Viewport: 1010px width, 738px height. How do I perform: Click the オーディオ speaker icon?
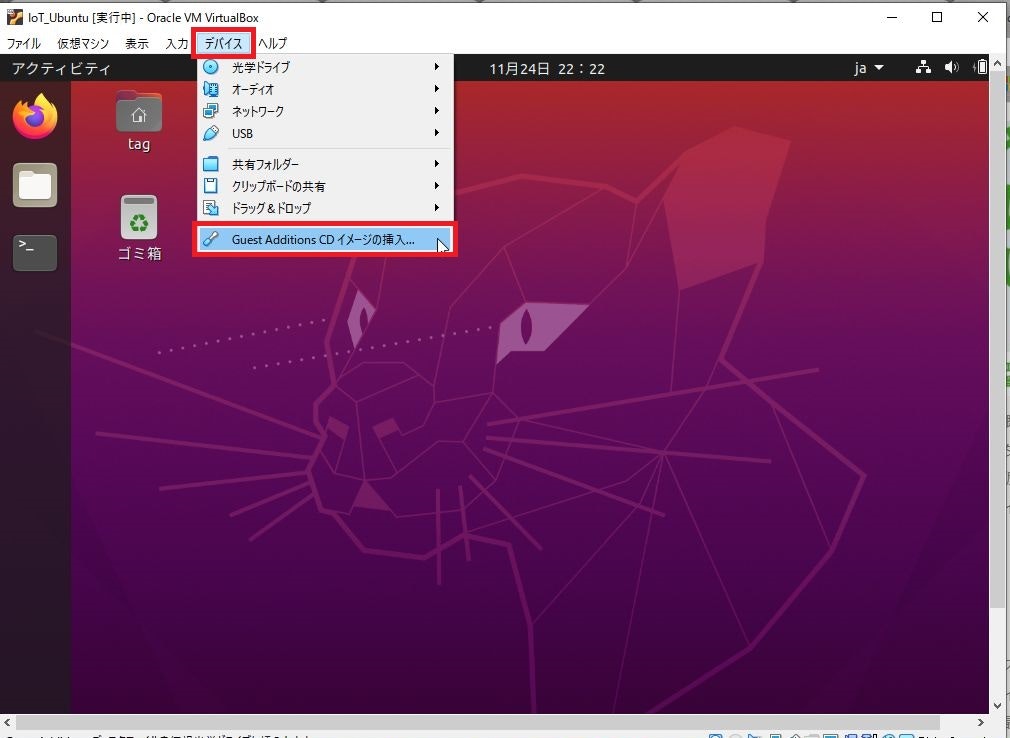[211, 89]
